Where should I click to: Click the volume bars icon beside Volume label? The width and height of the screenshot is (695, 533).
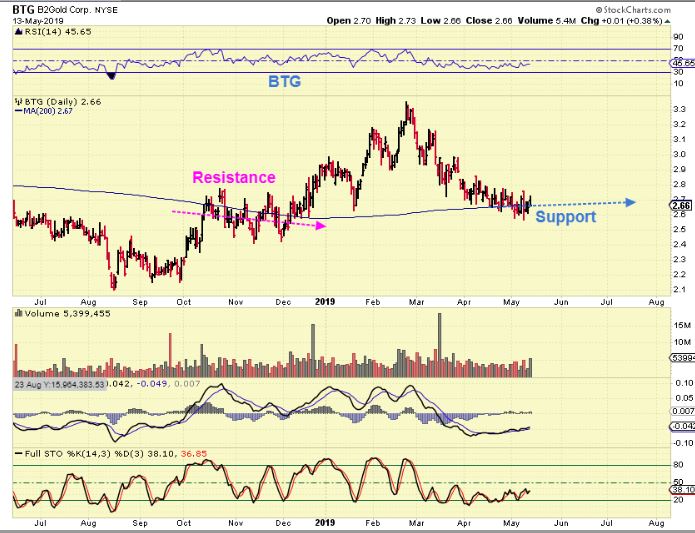[x=18, y=313]
